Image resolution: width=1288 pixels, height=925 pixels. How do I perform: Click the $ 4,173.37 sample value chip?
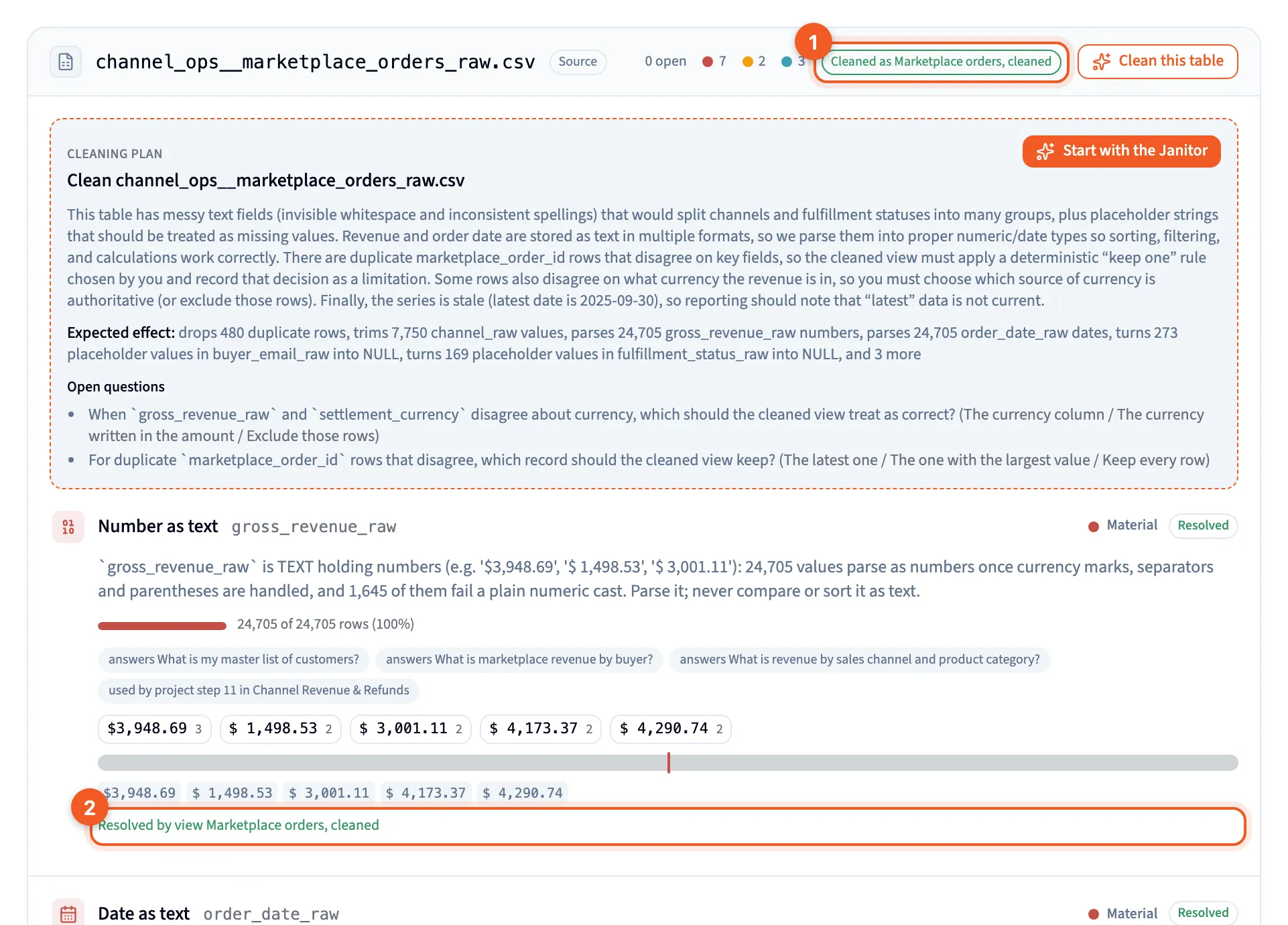pyautogui.click(x=541, y=729)
